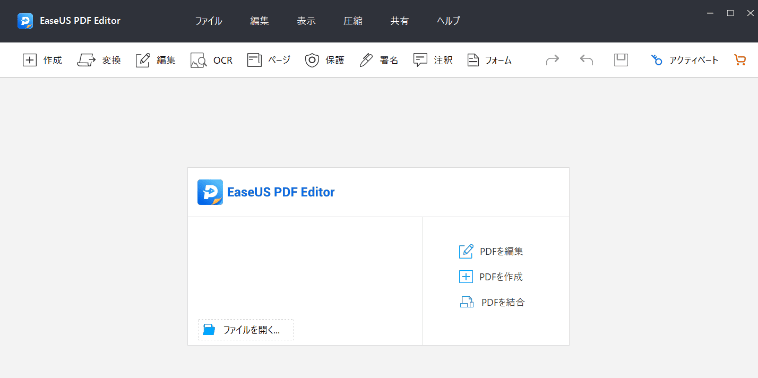Open the フォーム tool
758x378 pixels.
coord(489,60)
